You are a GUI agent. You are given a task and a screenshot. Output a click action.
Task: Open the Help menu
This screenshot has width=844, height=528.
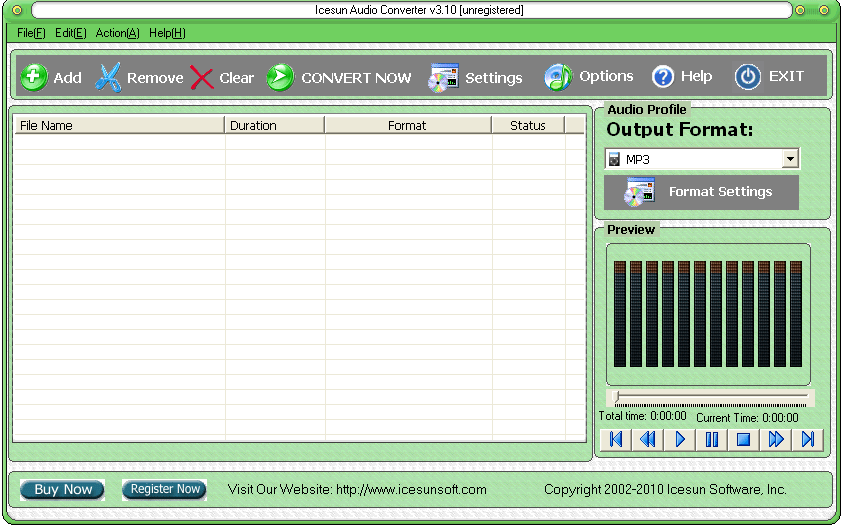coord(167,33)
